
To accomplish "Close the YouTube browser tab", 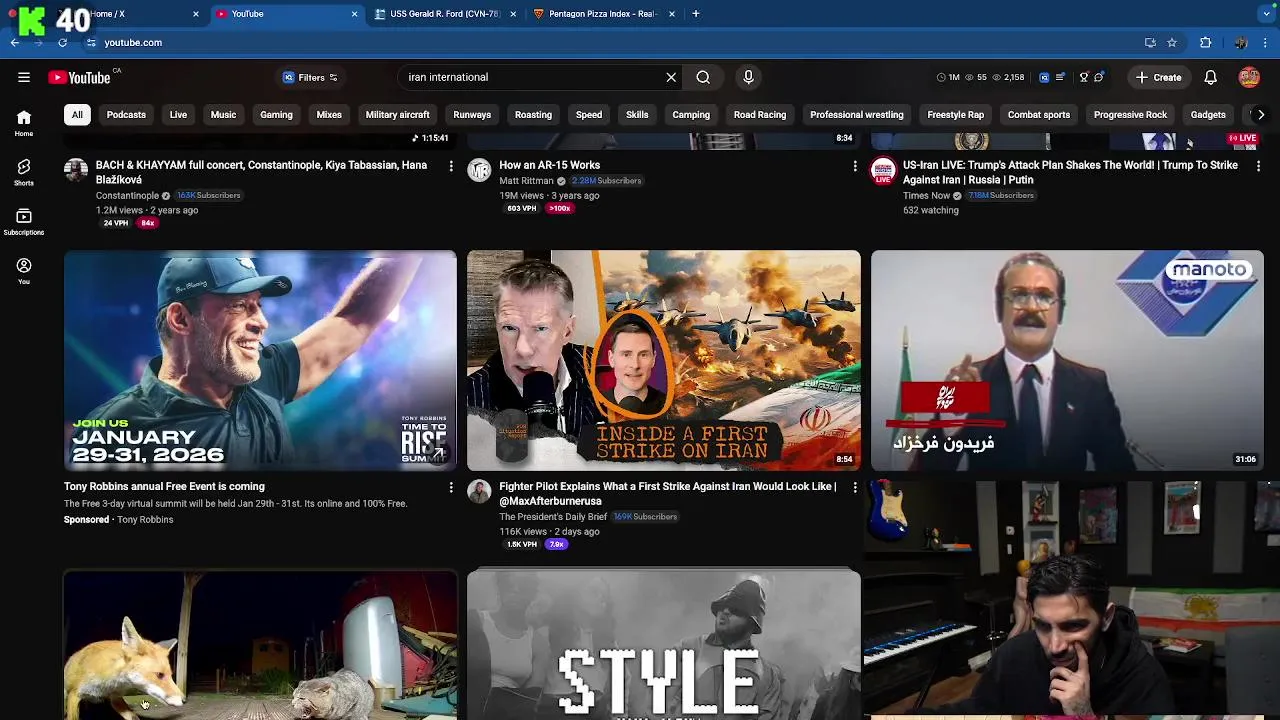I will click(354, 14).
